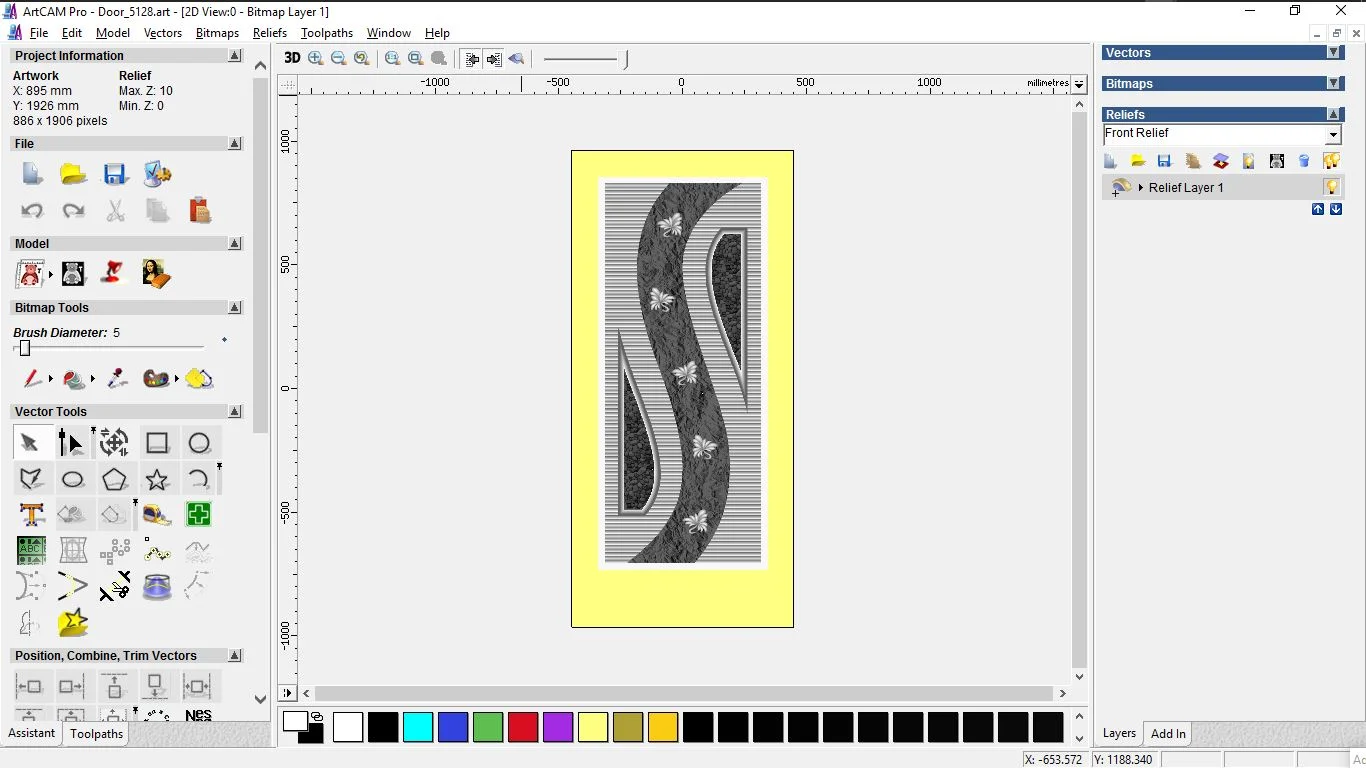Toggle all relief layers visibility bulb
Image resolution: width=1366 pixels, height=768 pixels.
tap(1331, 161)
